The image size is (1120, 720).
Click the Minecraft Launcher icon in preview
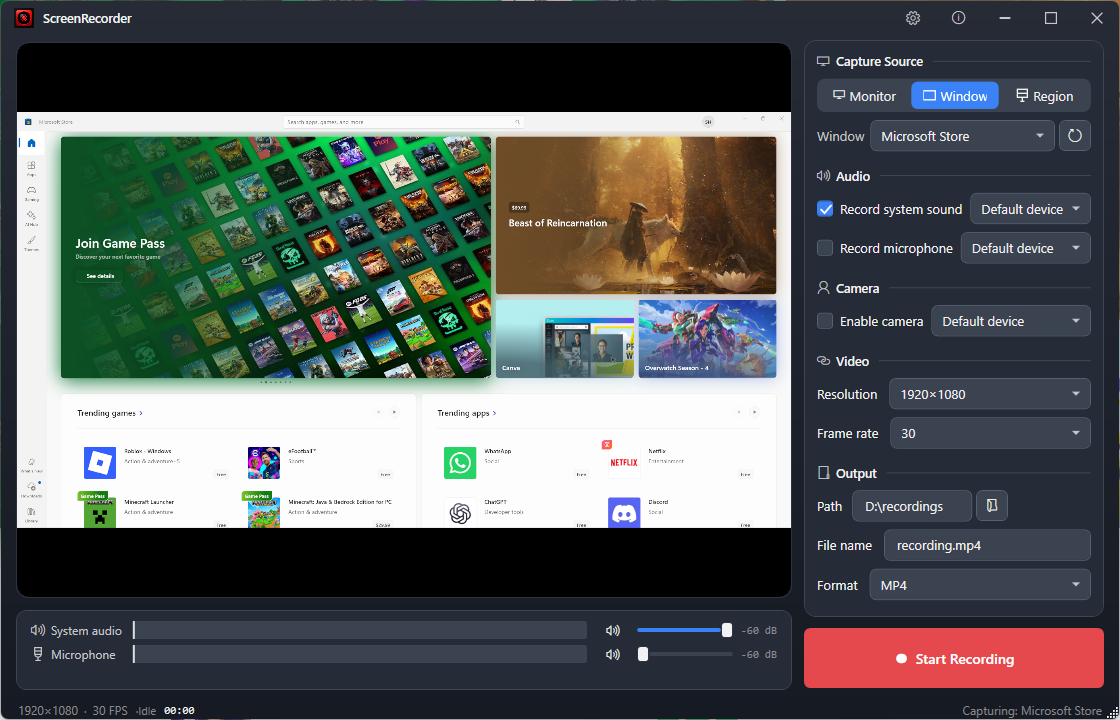point(100,513)
